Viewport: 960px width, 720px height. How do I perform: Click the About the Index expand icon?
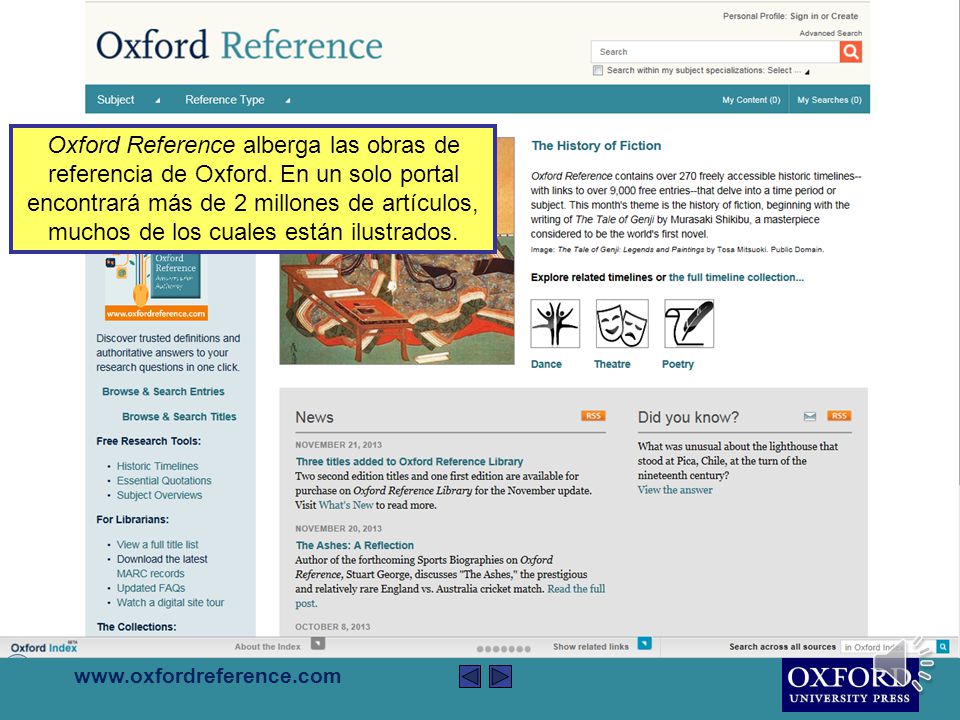[318, 643]
